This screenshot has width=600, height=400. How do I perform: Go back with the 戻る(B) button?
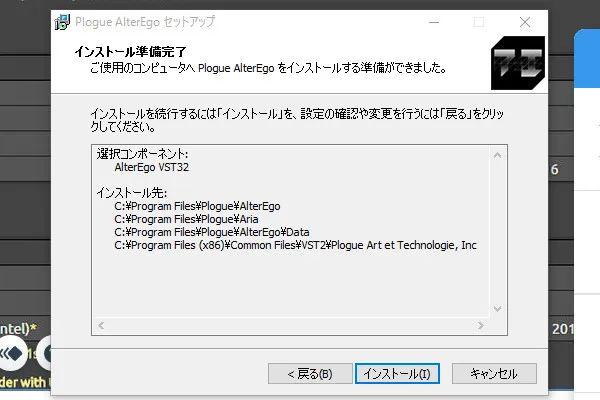point(310,374)
